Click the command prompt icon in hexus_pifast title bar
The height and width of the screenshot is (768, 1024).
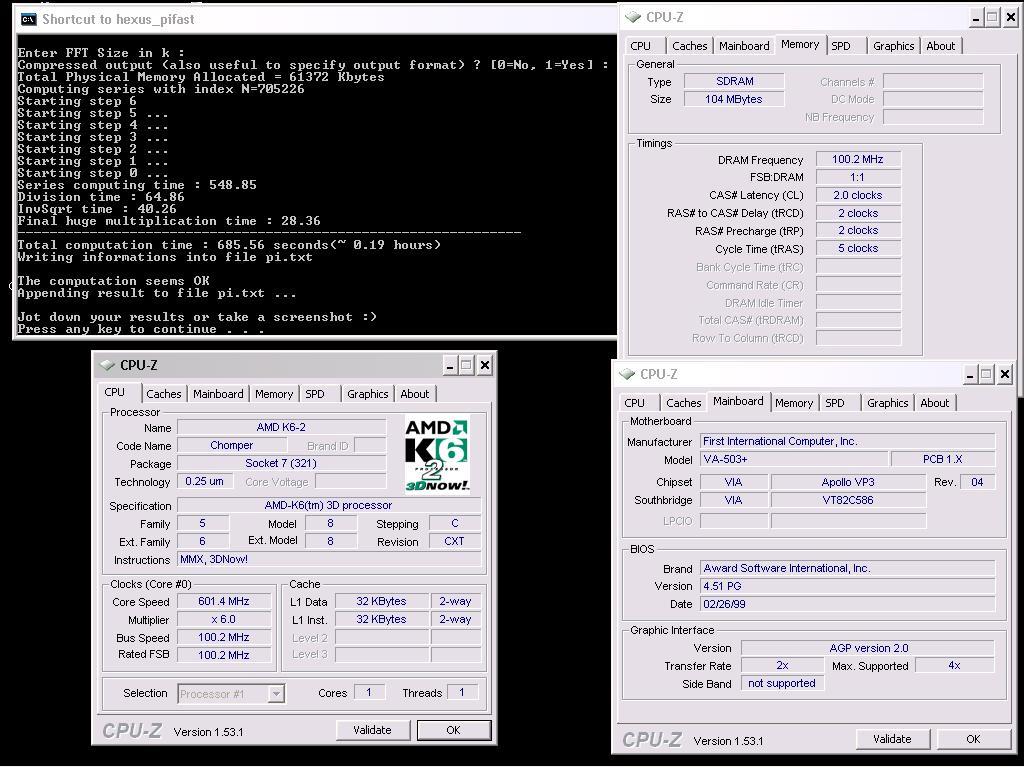click(x=28, y=20)
